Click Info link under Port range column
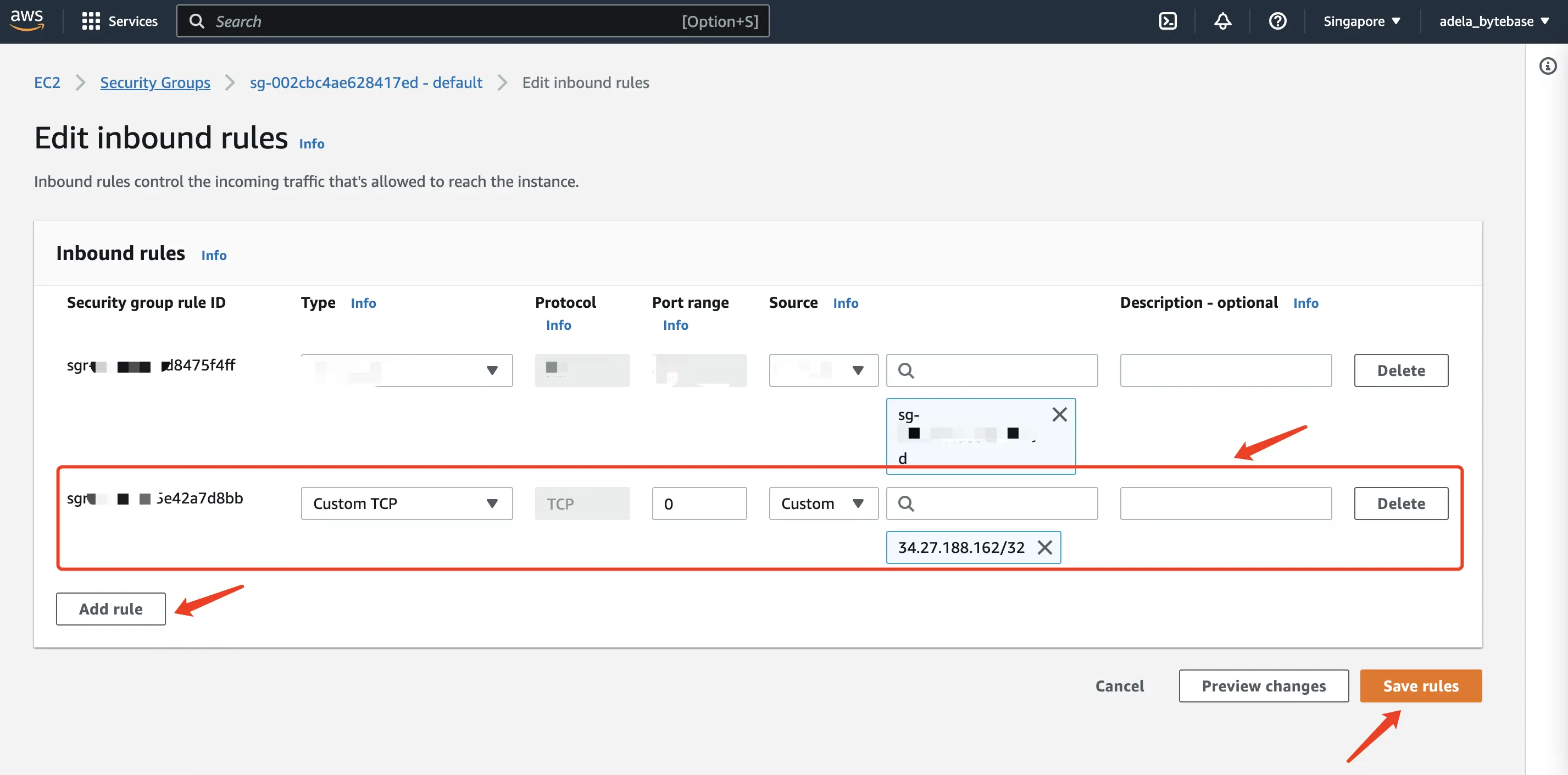Viewport: 1568px width, 775px height. (x=676, y=325)
